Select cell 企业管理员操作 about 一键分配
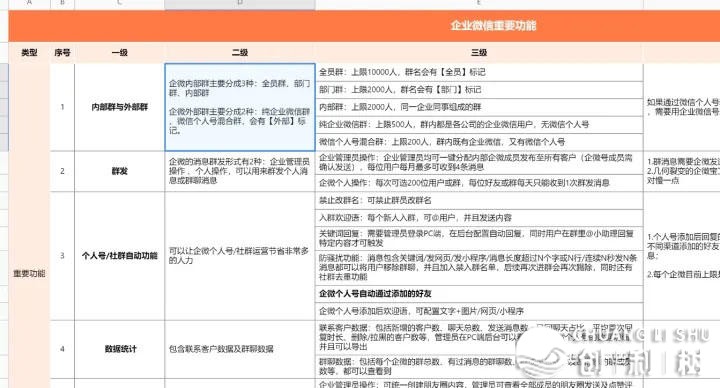The image size is (720, 388). tap(479, 162)
